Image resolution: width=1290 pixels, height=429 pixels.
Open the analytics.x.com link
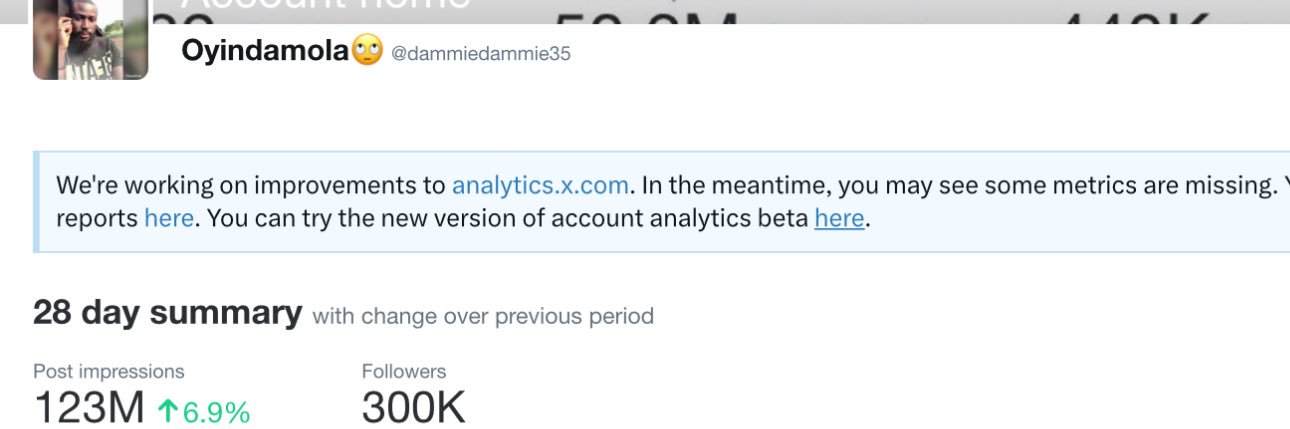pyautogui.click(x=540, y=185)
